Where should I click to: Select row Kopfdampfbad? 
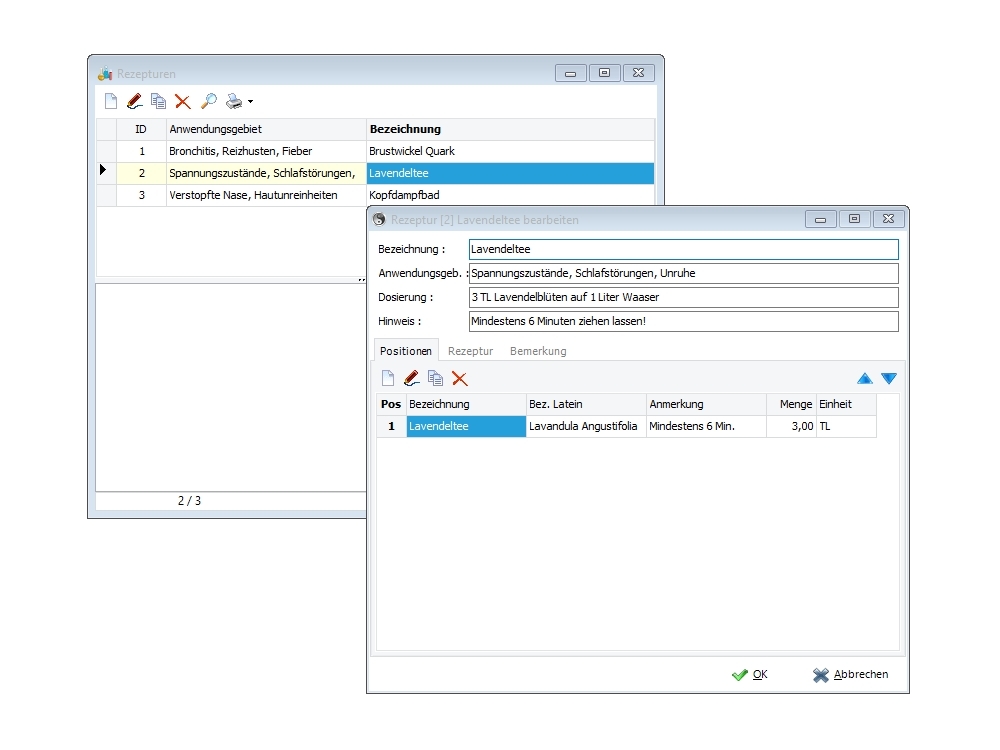[375, 195]
